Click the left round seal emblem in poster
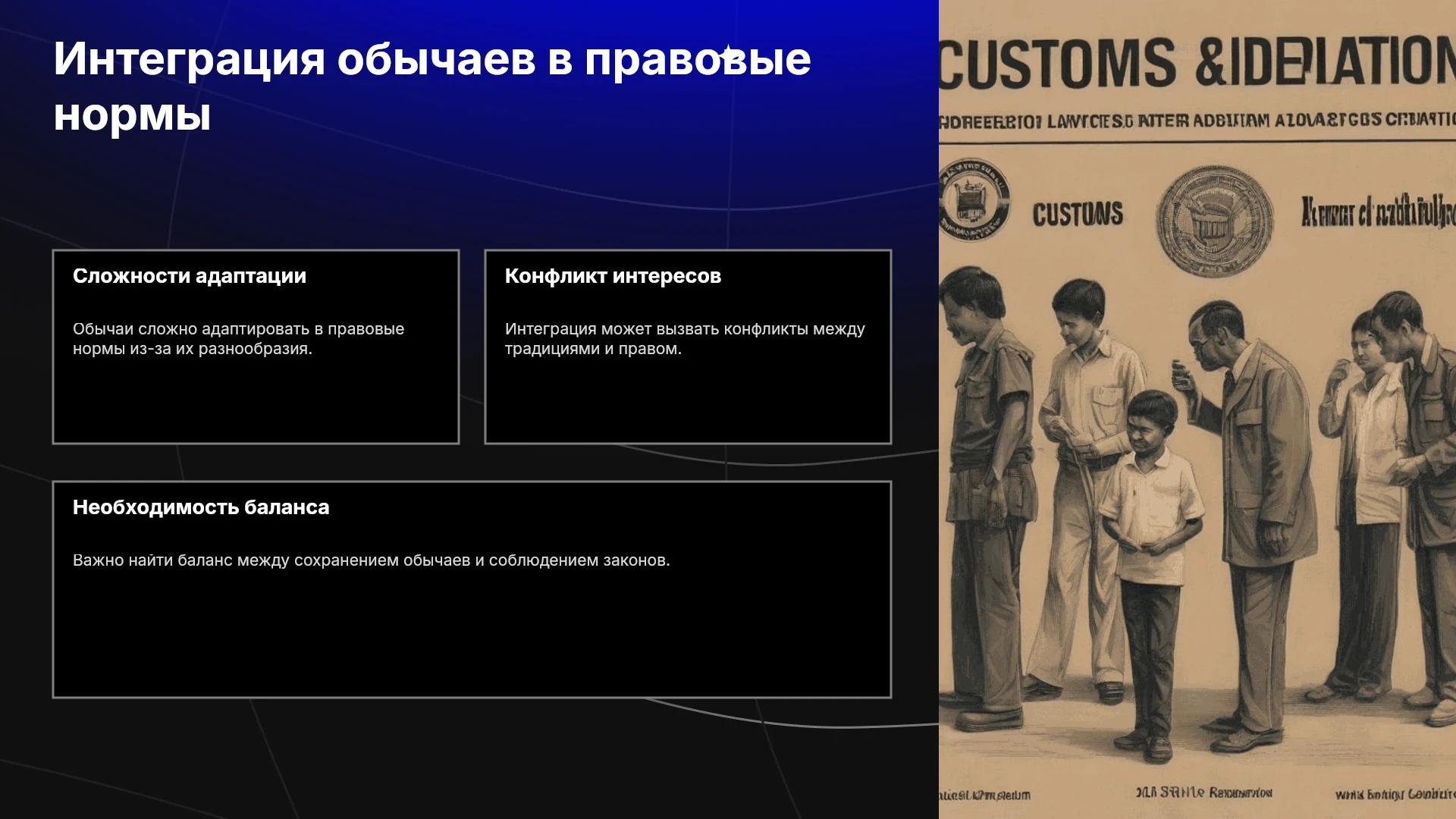 [974, 199]
